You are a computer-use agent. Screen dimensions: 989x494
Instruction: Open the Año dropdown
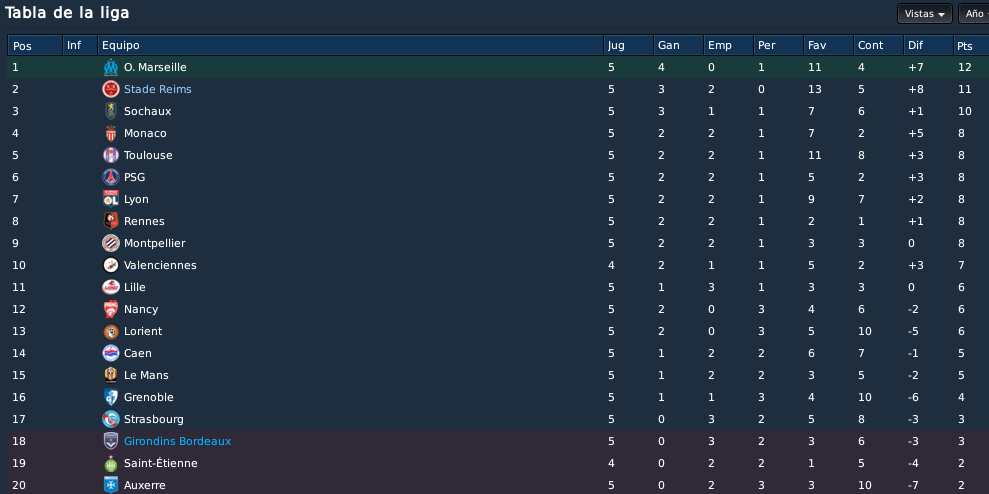pos(973,13)
